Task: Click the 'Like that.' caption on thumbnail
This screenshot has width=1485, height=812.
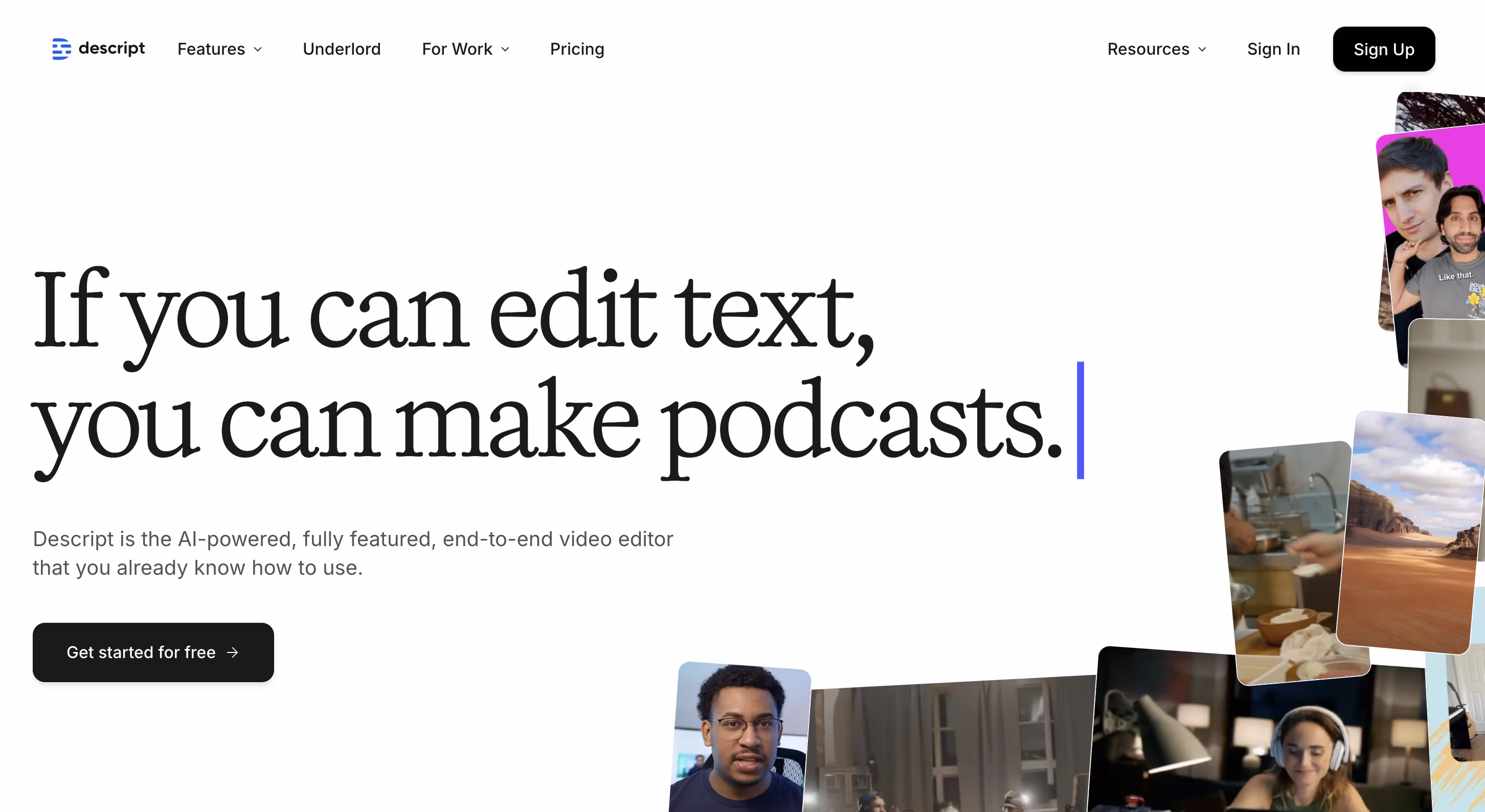Action: pyautogui.click(x=1456, y=276)
